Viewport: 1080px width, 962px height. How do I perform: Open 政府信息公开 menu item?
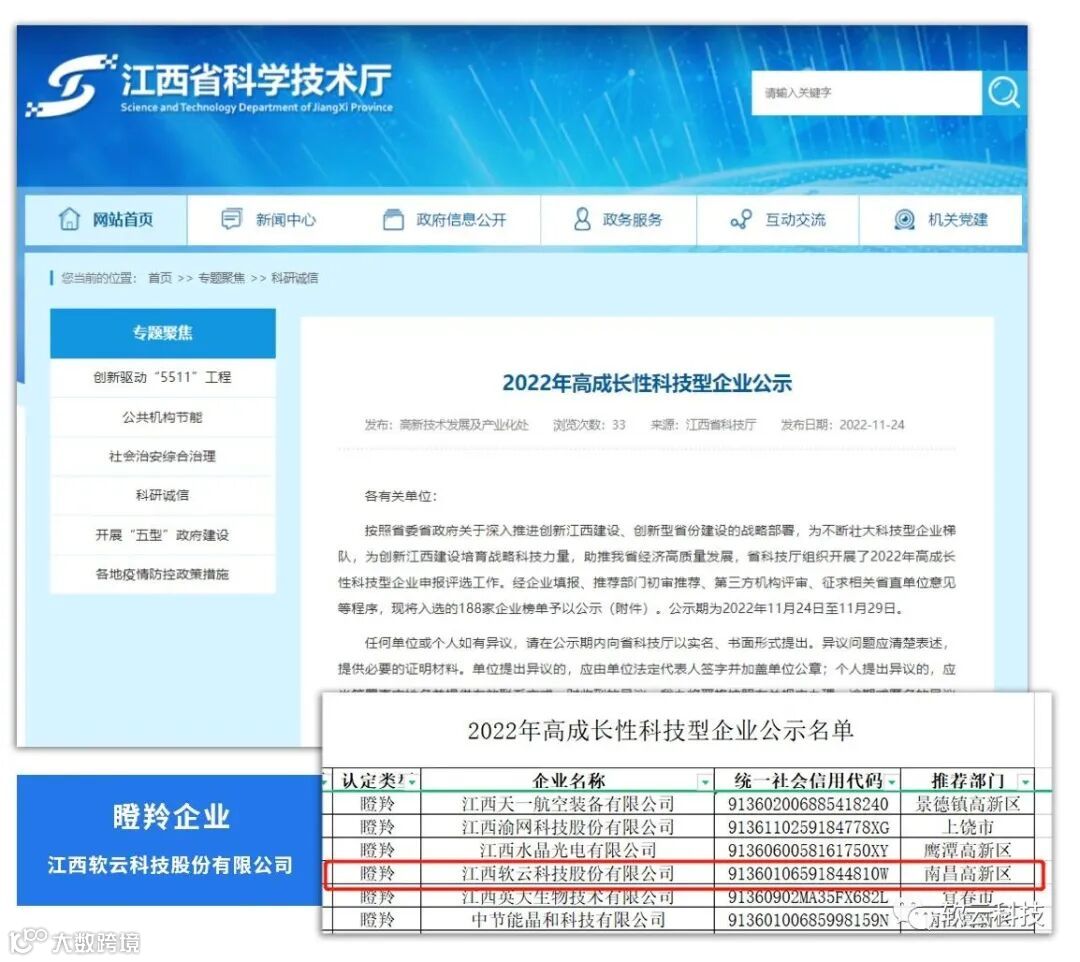[461, 220]
